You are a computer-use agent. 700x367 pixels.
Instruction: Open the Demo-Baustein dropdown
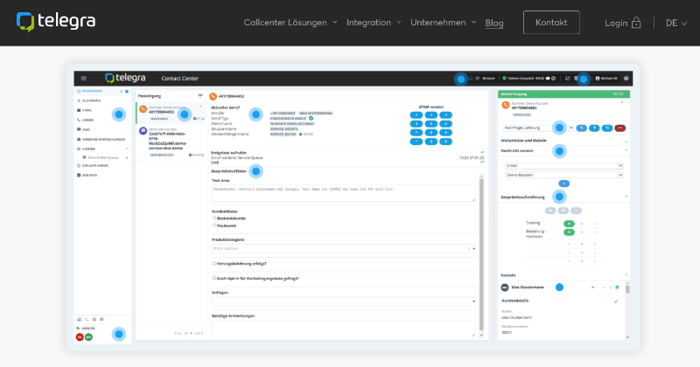563,175
